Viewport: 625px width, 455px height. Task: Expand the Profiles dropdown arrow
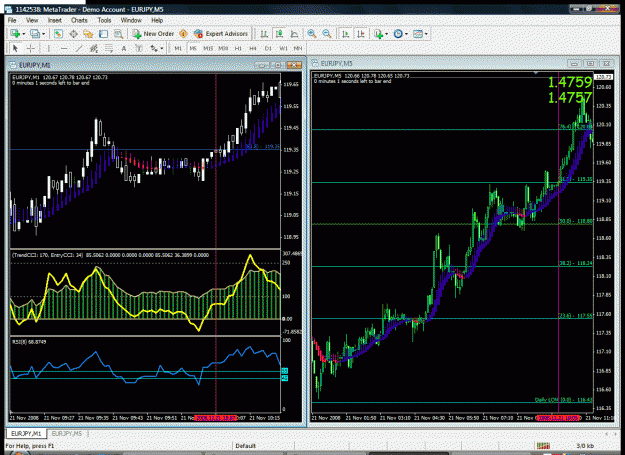pos(43,34)
